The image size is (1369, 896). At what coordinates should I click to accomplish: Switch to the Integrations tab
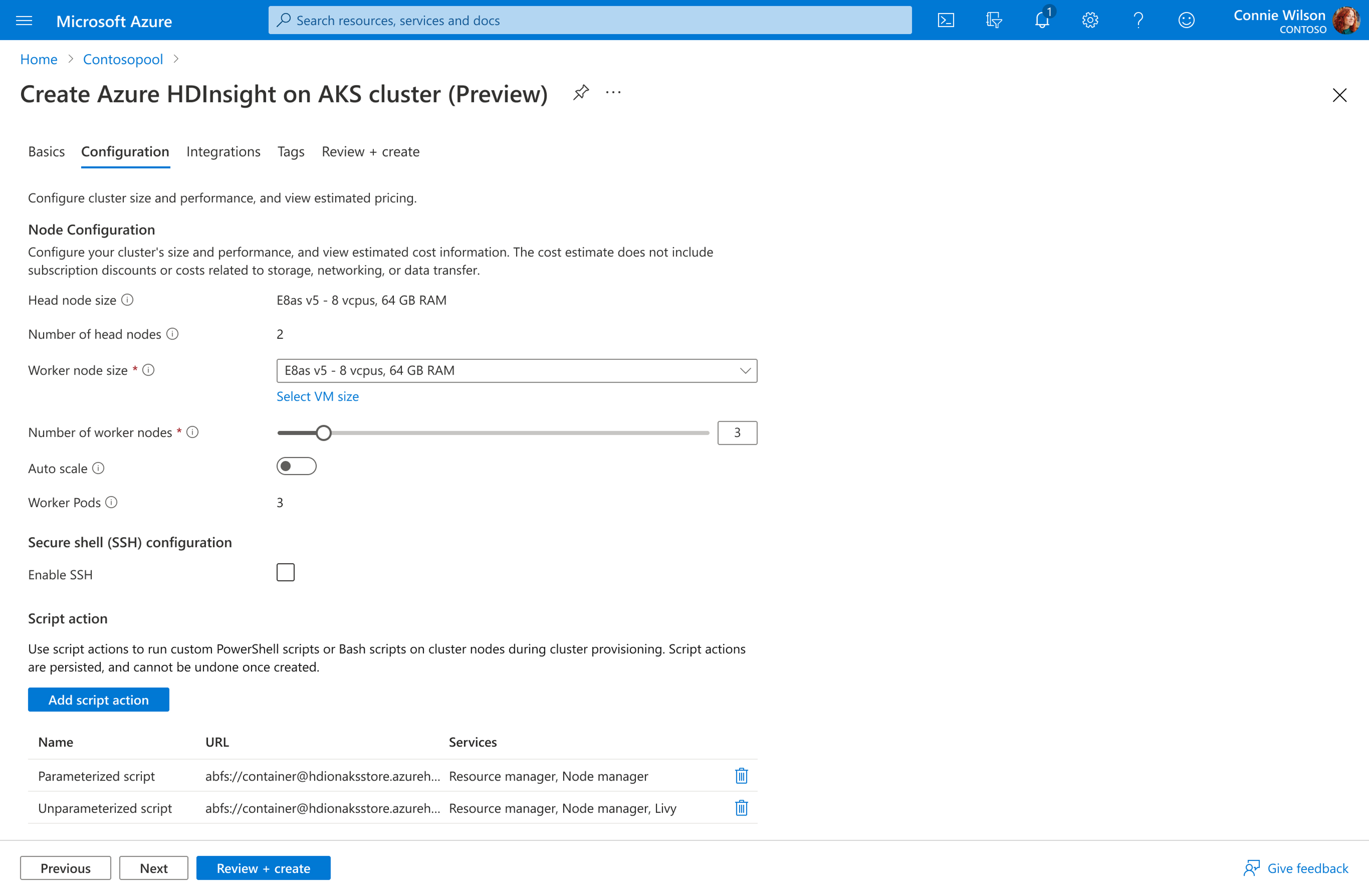pyautogui.click(x=223, y=152)
